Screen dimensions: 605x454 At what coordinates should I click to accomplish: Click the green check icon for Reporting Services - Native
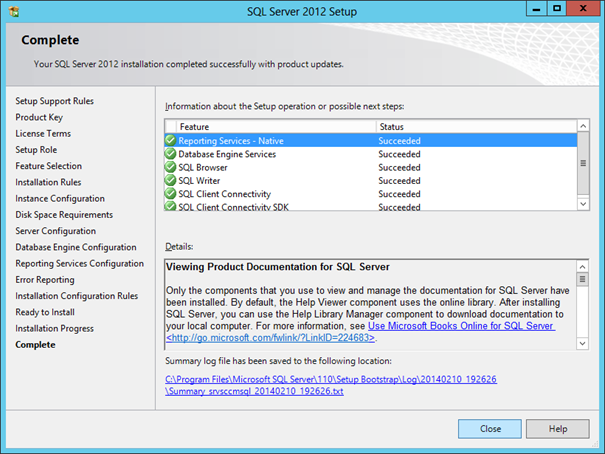170,140
